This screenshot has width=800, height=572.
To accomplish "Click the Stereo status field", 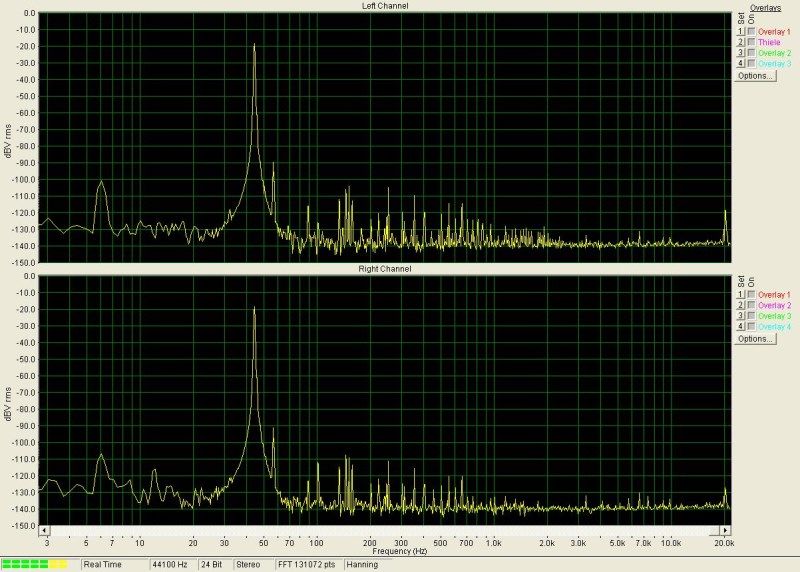I will [x=253, y=565].
